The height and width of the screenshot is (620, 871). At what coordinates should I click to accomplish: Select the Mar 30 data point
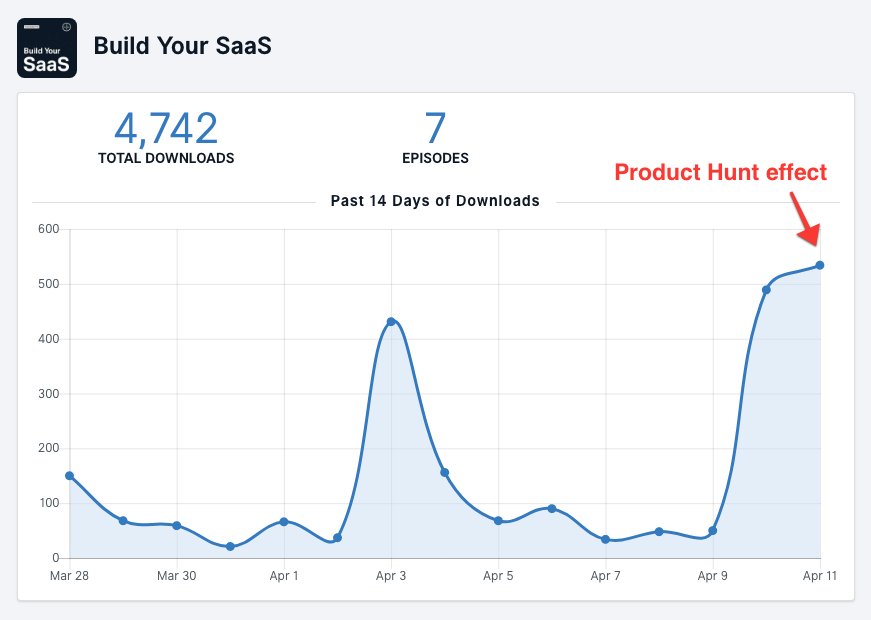tap(177, 525)
